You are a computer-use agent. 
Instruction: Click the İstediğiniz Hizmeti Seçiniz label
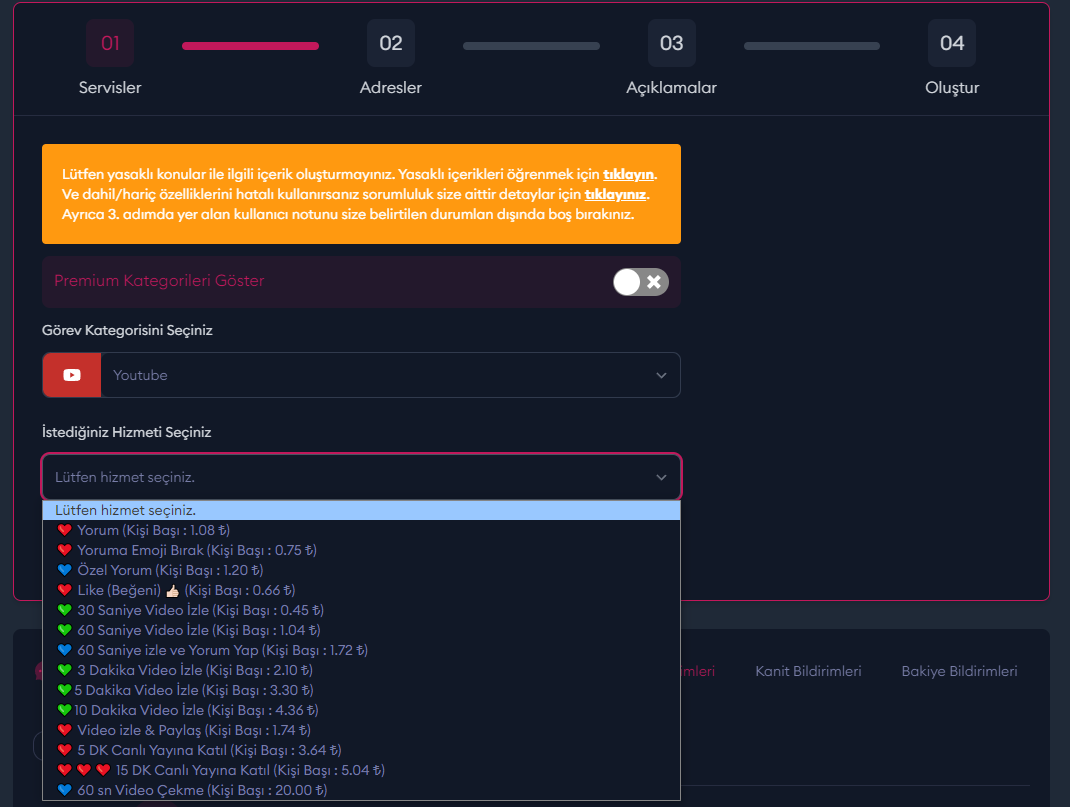pyautogui.click(x=126, y=432)
